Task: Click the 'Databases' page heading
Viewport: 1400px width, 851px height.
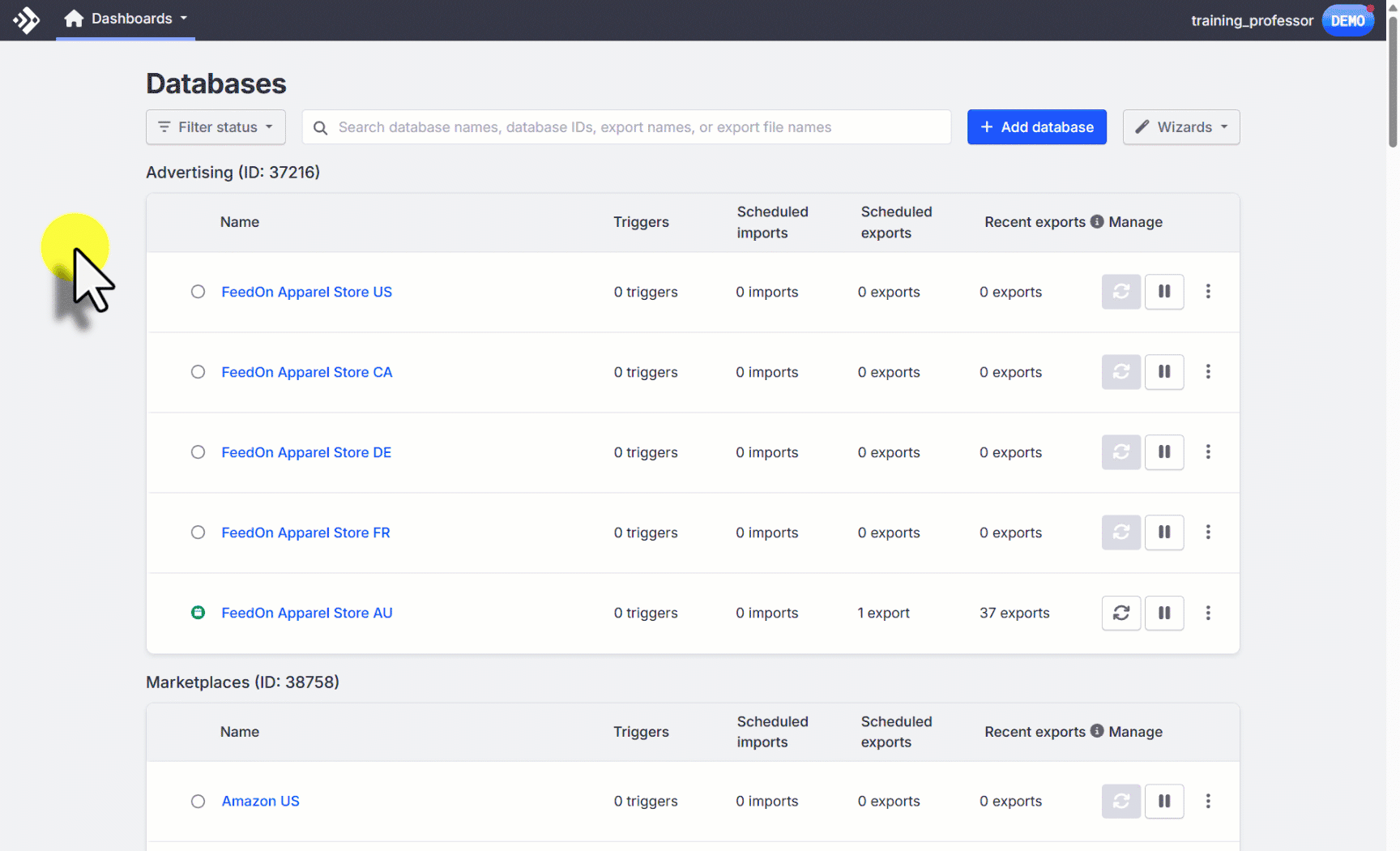Action: click(216, 83)
